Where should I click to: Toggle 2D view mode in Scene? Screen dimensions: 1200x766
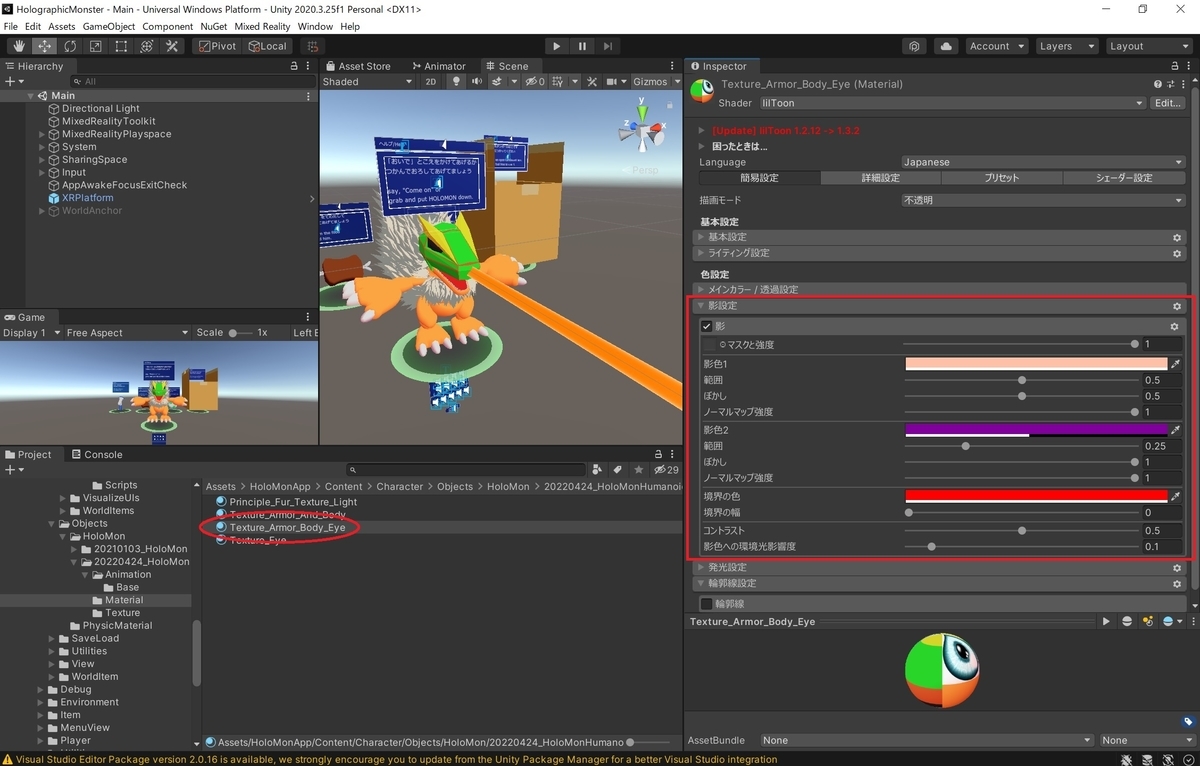pos(431,82)
